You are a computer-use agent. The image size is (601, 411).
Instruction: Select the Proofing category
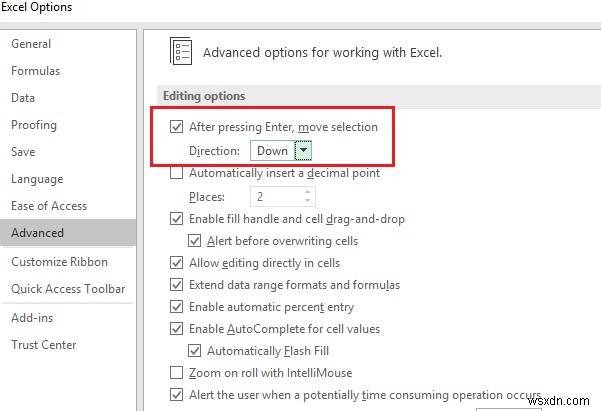tap(34, 125)
